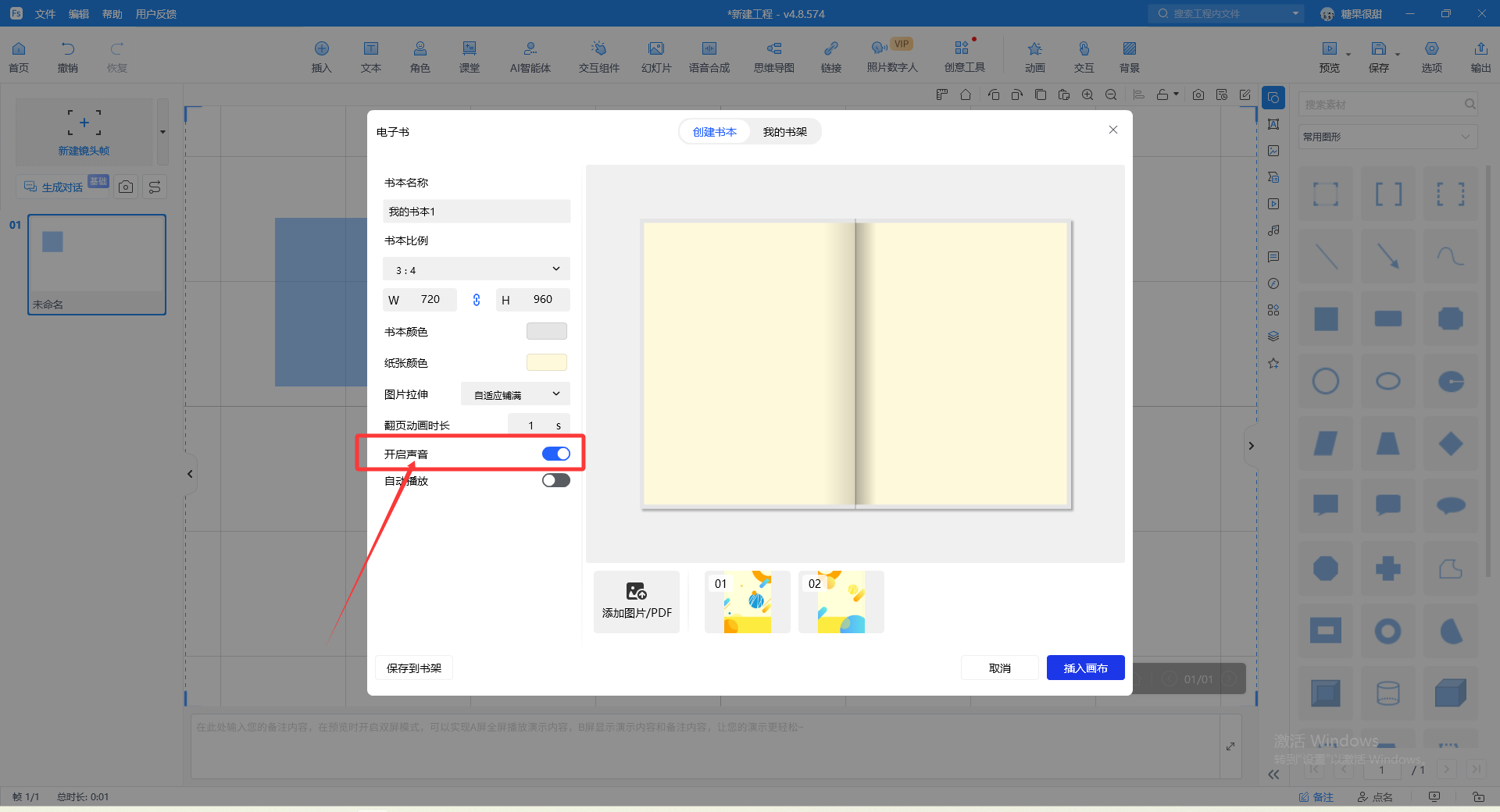1500x812 pixels.
Task: Open the 图片拉伸 自适应铺满 dropdown
Action: 516,394
